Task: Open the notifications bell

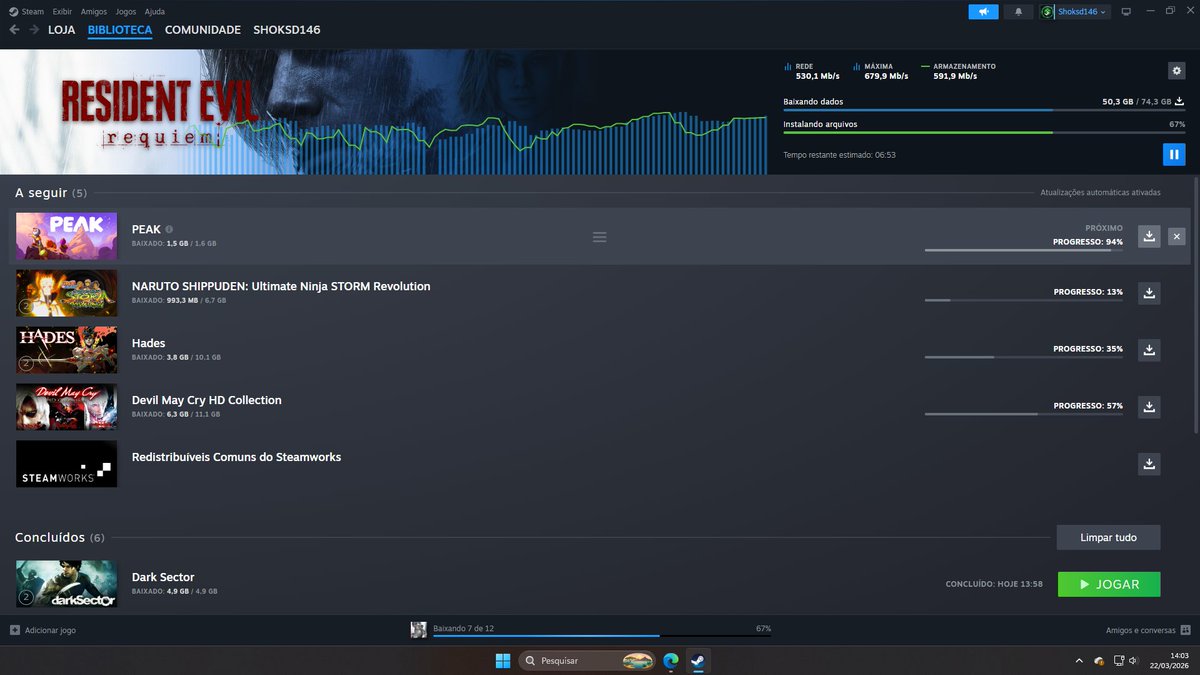Action: pyautogui.click(x=1019, y=11)
